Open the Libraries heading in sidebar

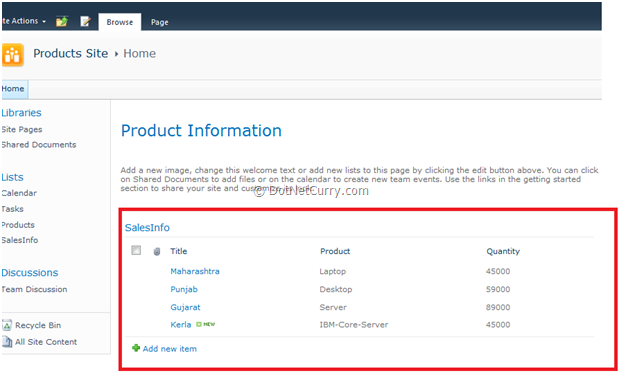click(21, 113)
